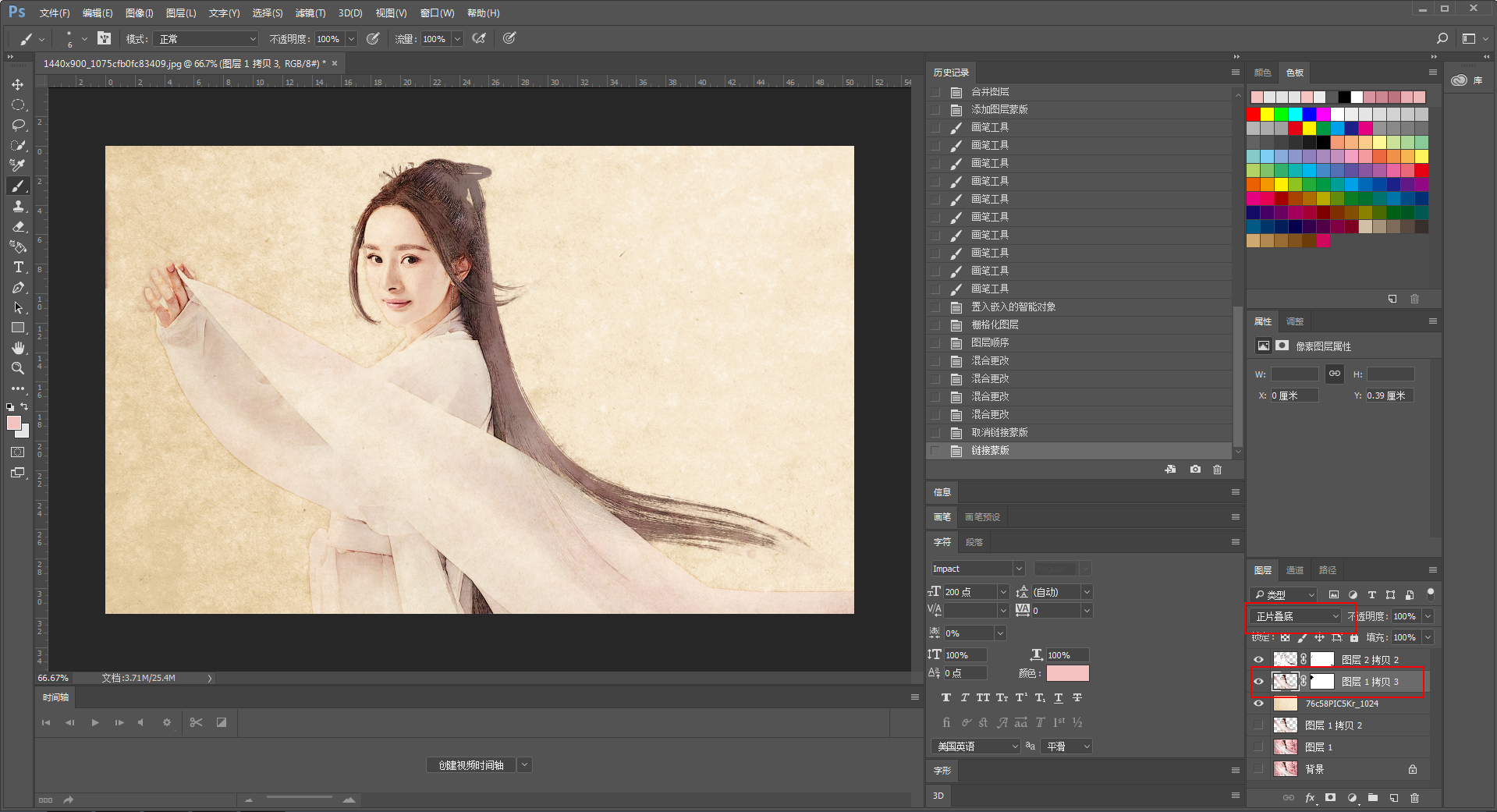Click the play button in the timeline

tap(95, 723)
